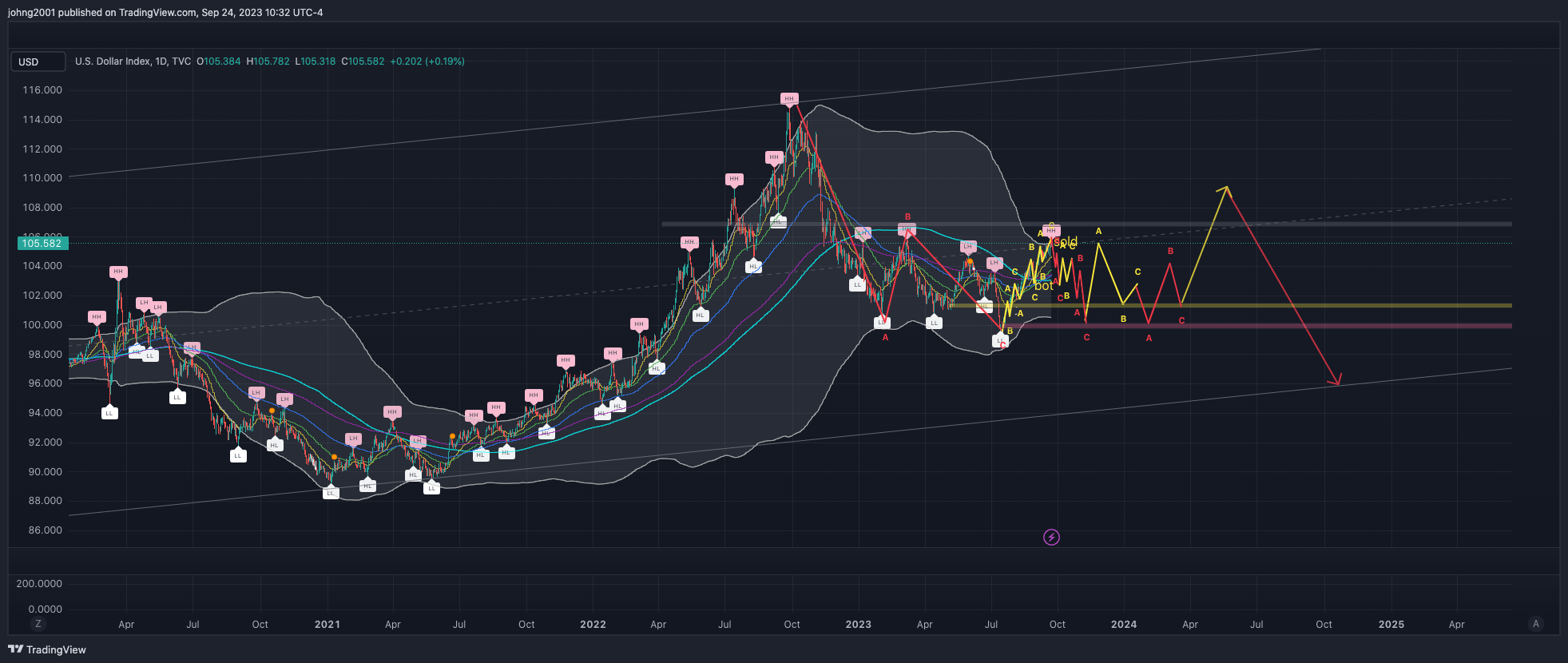Click the 92.000 price axis label

click(45, 443)
